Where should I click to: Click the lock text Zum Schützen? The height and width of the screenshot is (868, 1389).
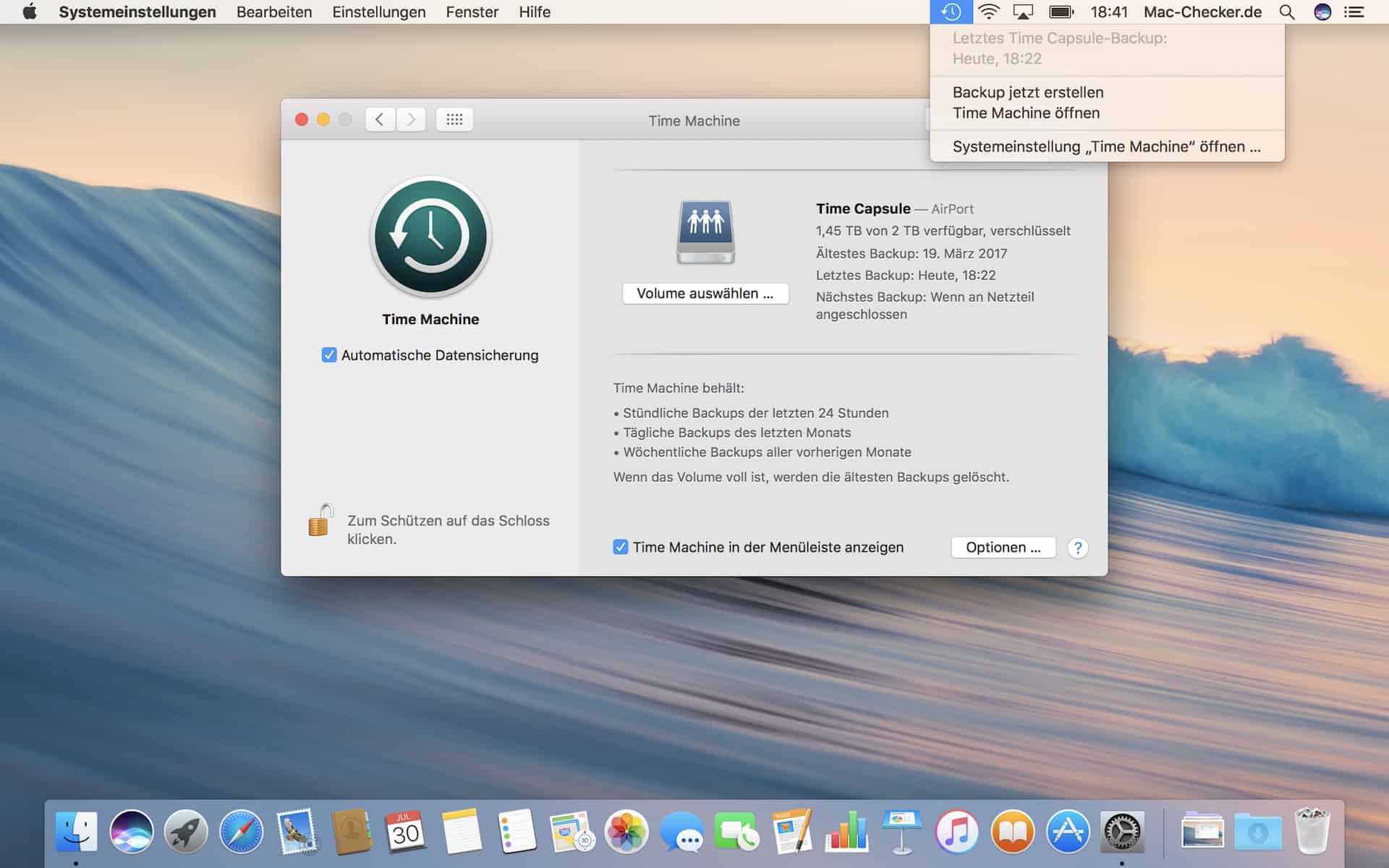(449, 529)
